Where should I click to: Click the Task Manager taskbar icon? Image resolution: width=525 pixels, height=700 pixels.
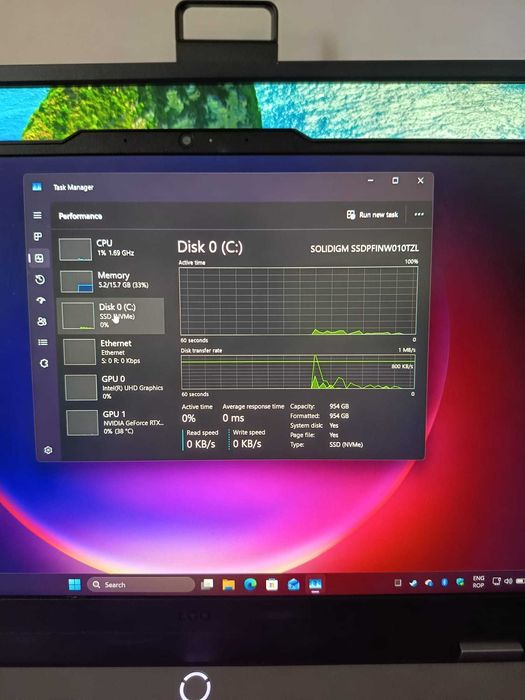click(x=315, y=584)
